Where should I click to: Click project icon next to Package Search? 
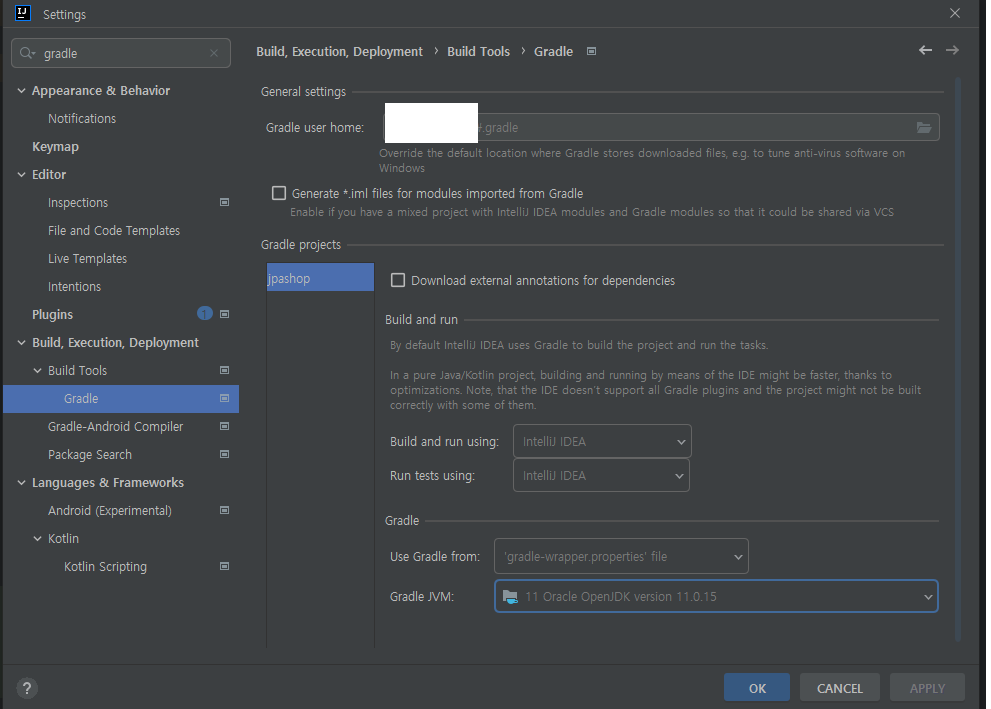[224, 454]
